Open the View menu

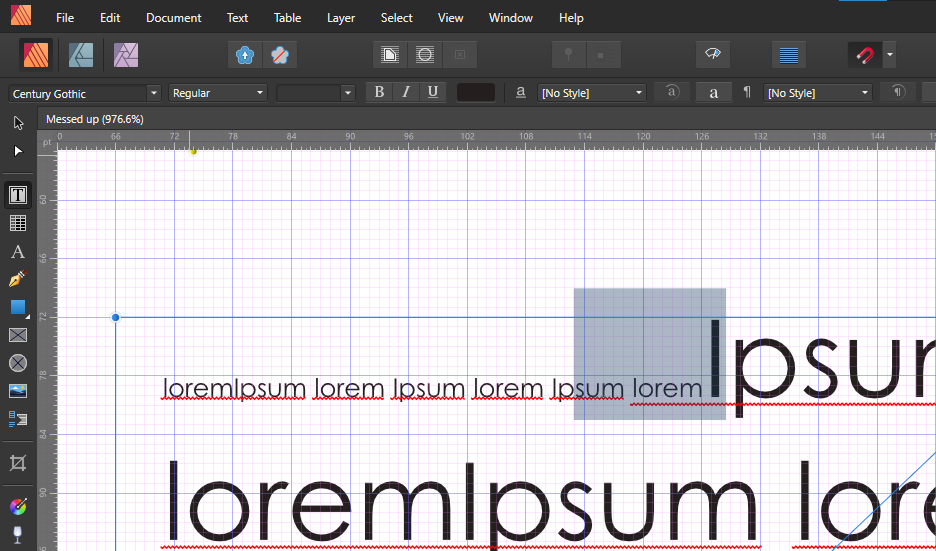coord(450,18)
